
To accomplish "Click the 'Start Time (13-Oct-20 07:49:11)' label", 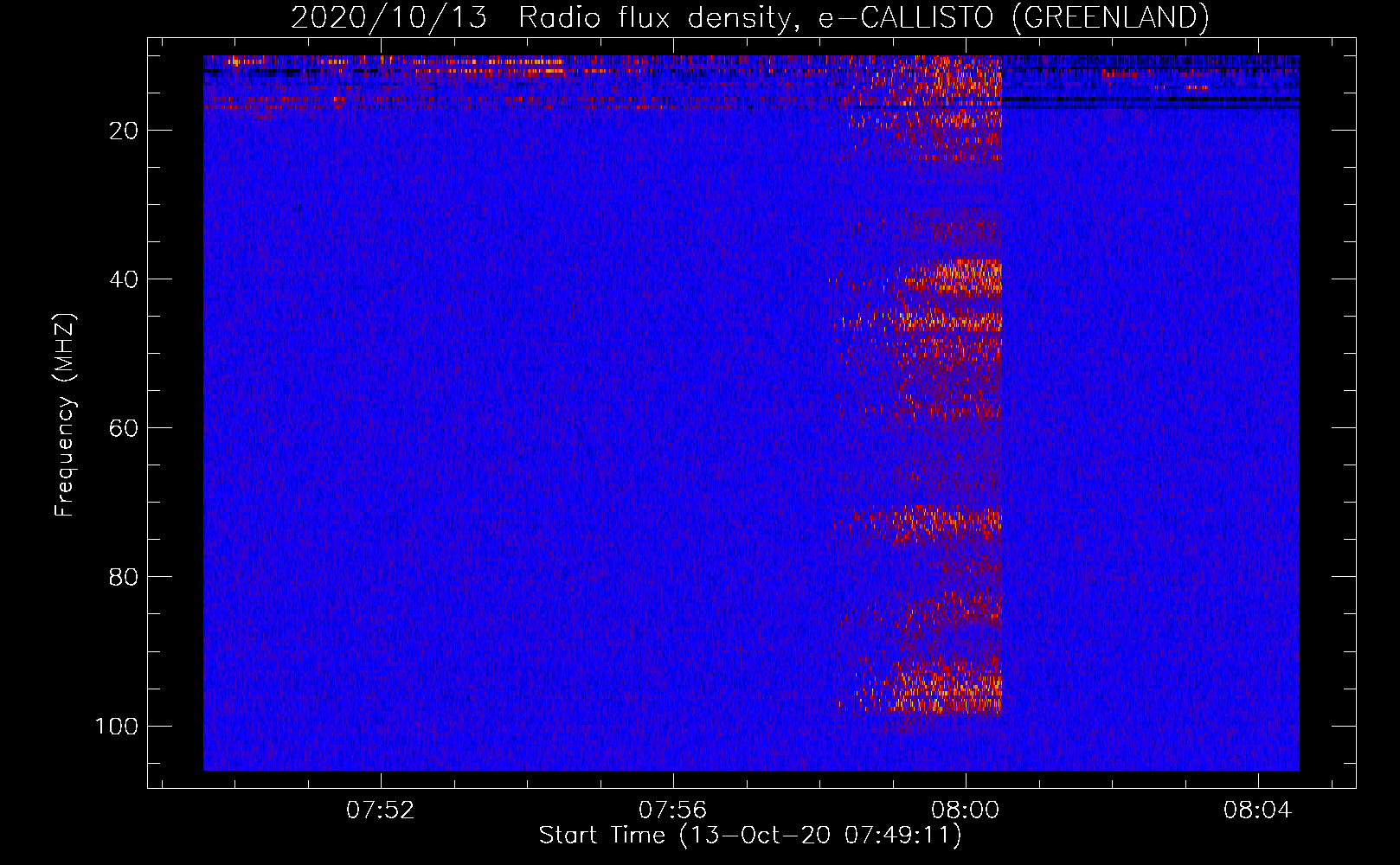I will [750, 836].
